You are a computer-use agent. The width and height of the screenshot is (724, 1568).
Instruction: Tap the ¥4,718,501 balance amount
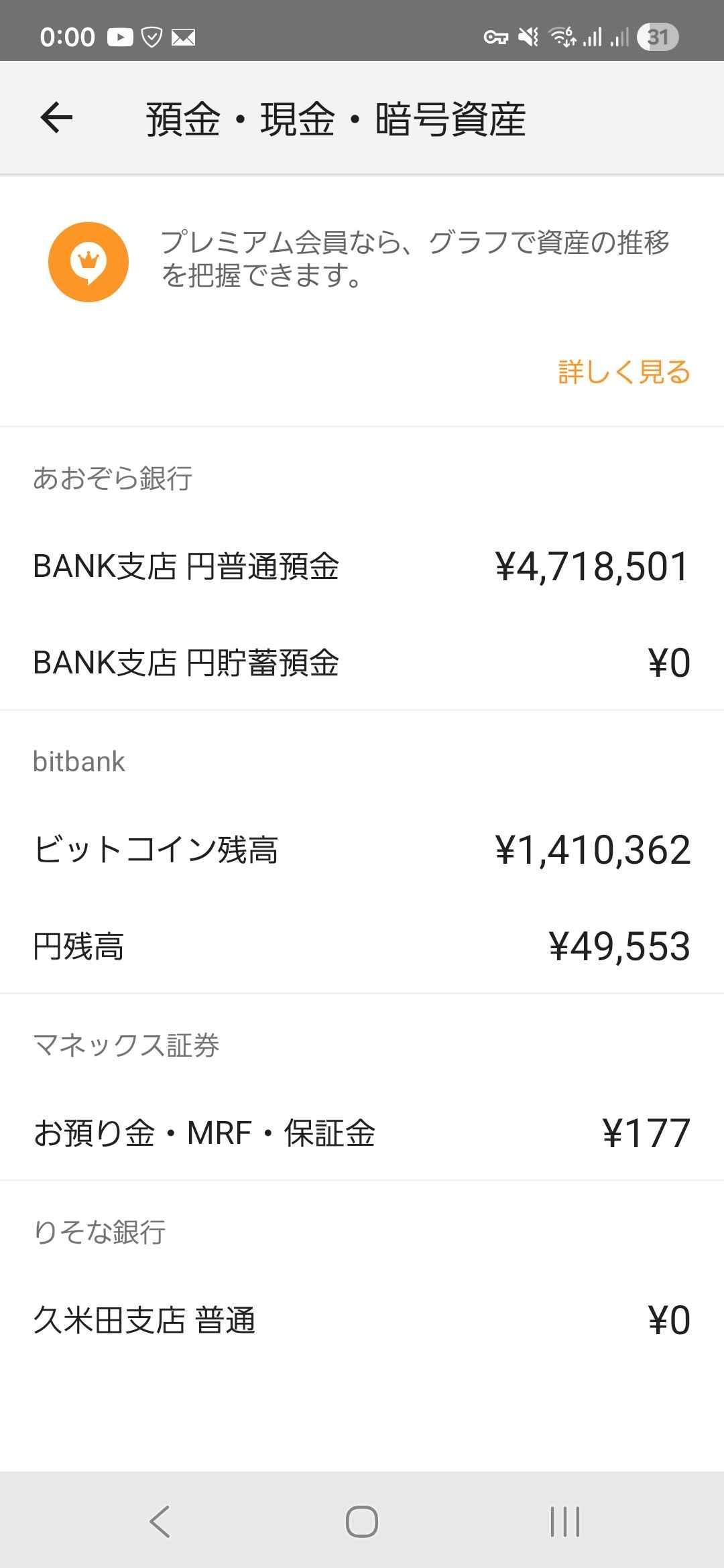point(592,567)
